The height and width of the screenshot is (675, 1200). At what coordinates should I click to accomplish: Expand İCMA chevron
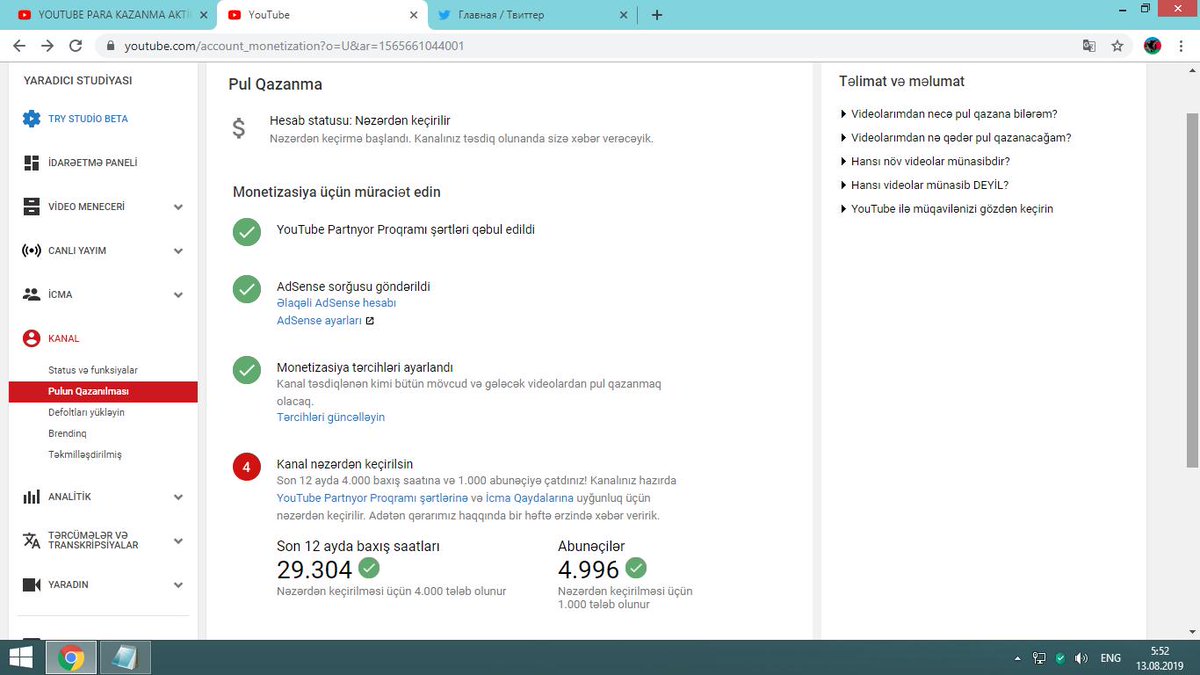coord(178,296)
